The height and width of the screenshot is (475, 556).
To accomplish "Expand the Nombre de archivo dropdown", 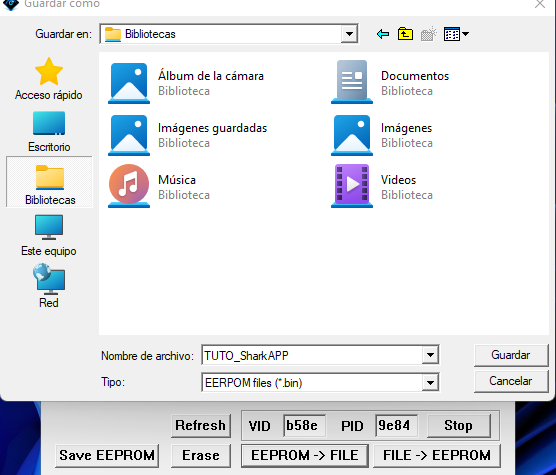I will pyautogui.click(x=430, y=355).
